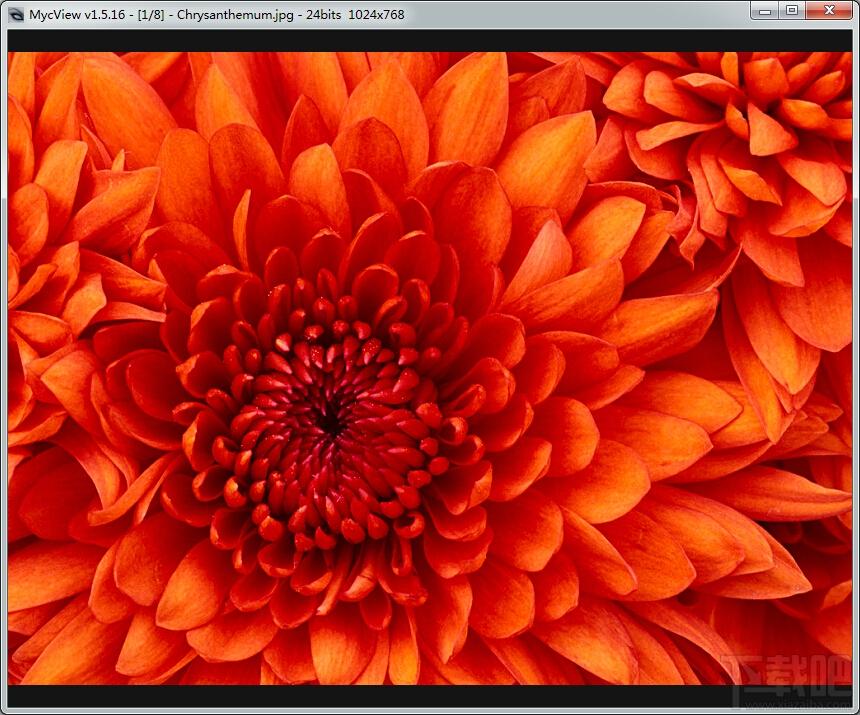Click the [1/8] image counter in title
The height and width of the screenshot is (715, 860).
tap(151, 15)
